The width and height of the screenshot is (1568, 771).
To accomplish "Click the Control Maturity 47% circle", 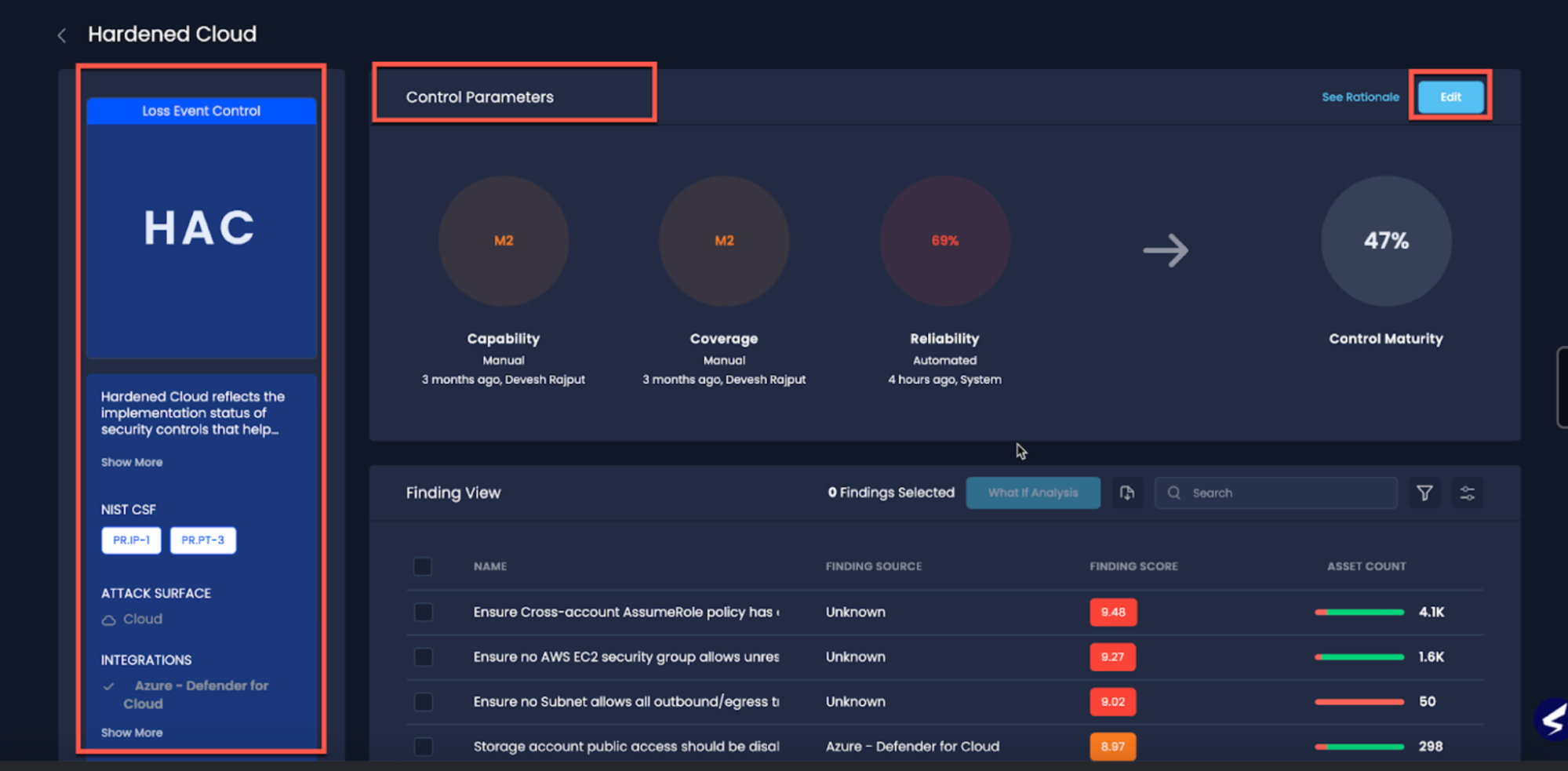I will coord(1386,241).
